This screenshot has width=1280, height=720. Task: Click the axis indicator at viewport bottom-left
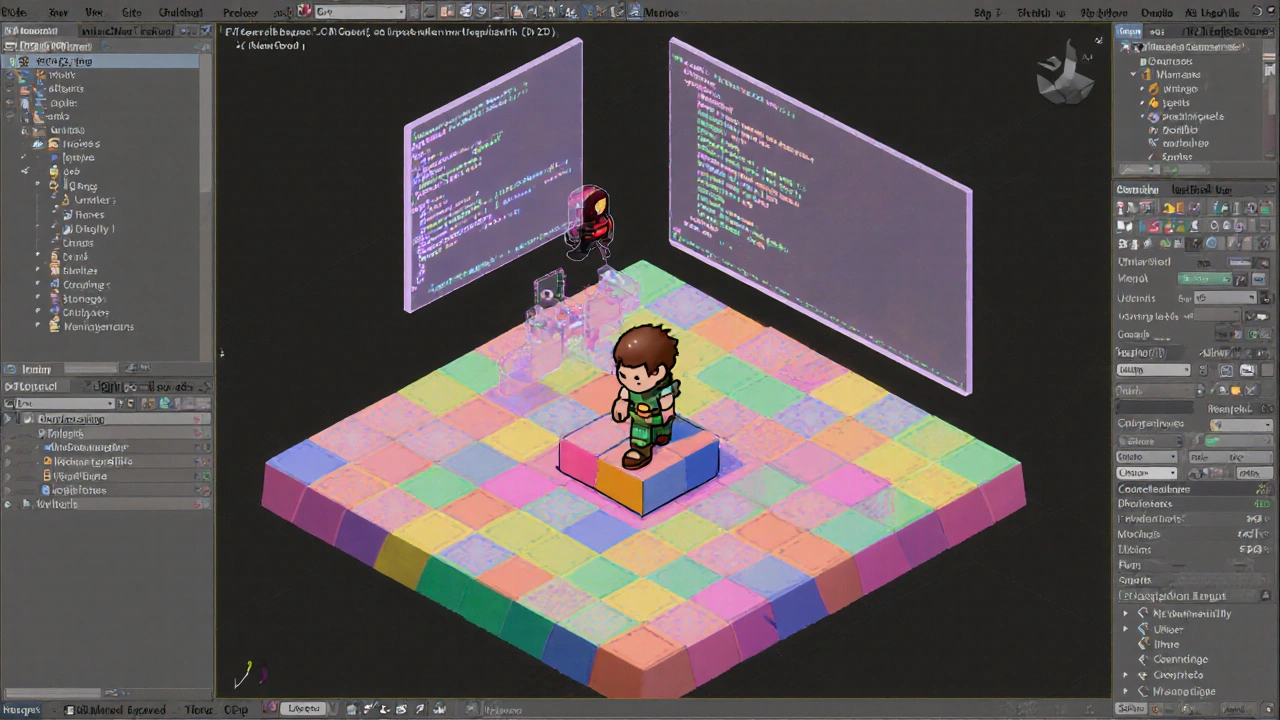[x=244, y=676]
